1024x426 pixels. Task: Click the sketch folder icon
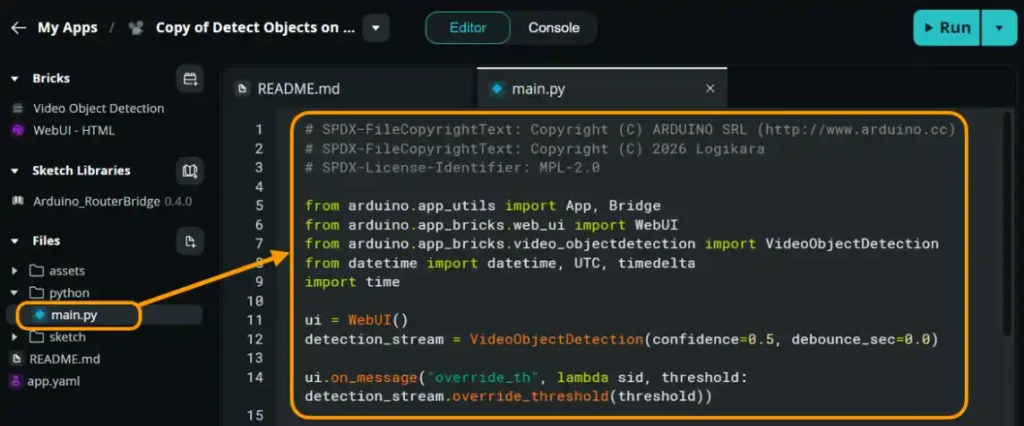point(37,337)
